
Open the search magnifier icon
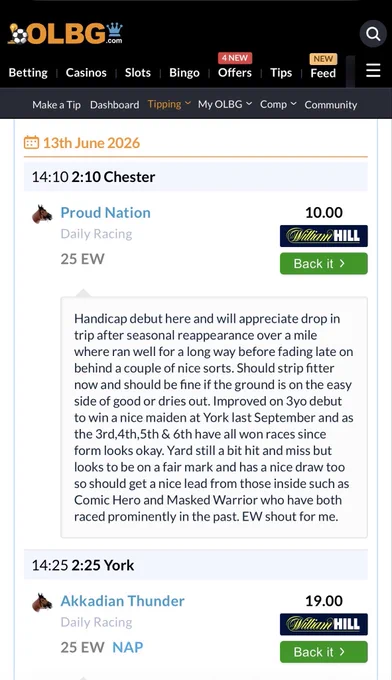coord(373,33)
